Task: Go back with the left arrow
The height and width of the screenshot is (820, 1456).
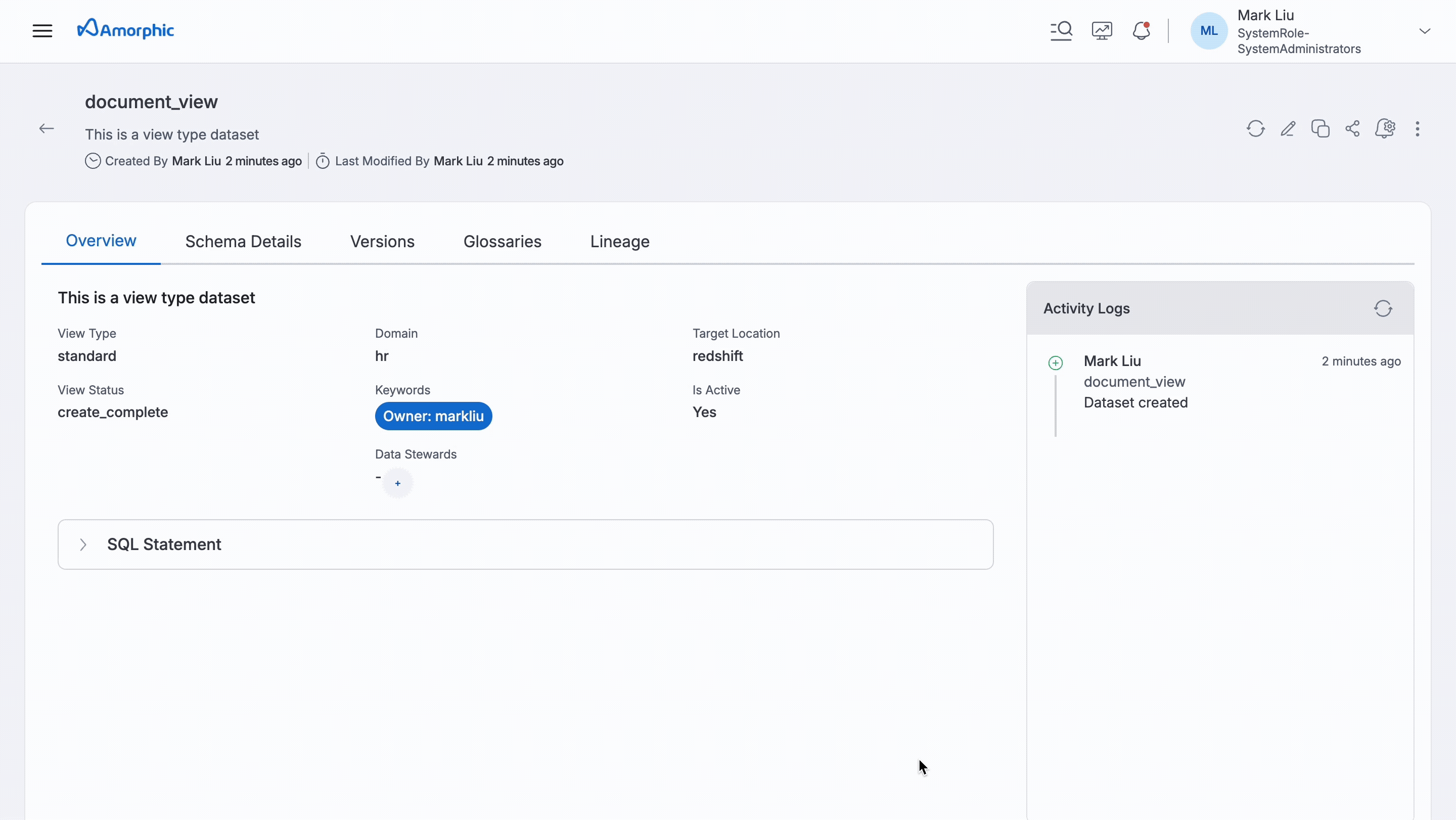Action: (x=47, y=129)
